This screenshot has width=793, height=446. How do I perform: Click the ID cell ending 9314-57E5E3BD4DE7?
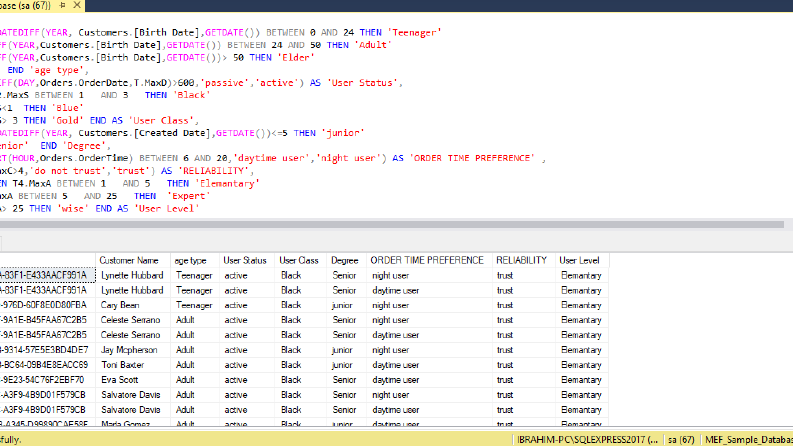[x=47, y=350]
